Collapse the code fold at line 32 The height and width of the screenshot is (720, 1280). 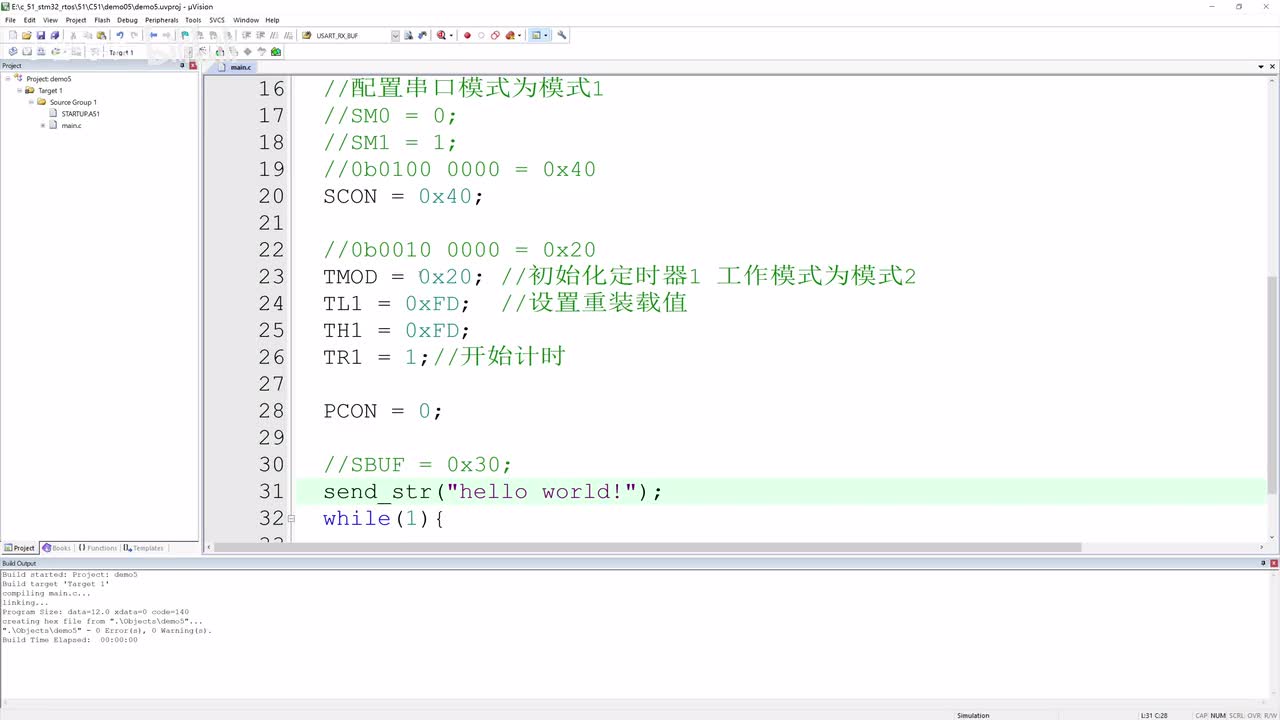(291, 518)
